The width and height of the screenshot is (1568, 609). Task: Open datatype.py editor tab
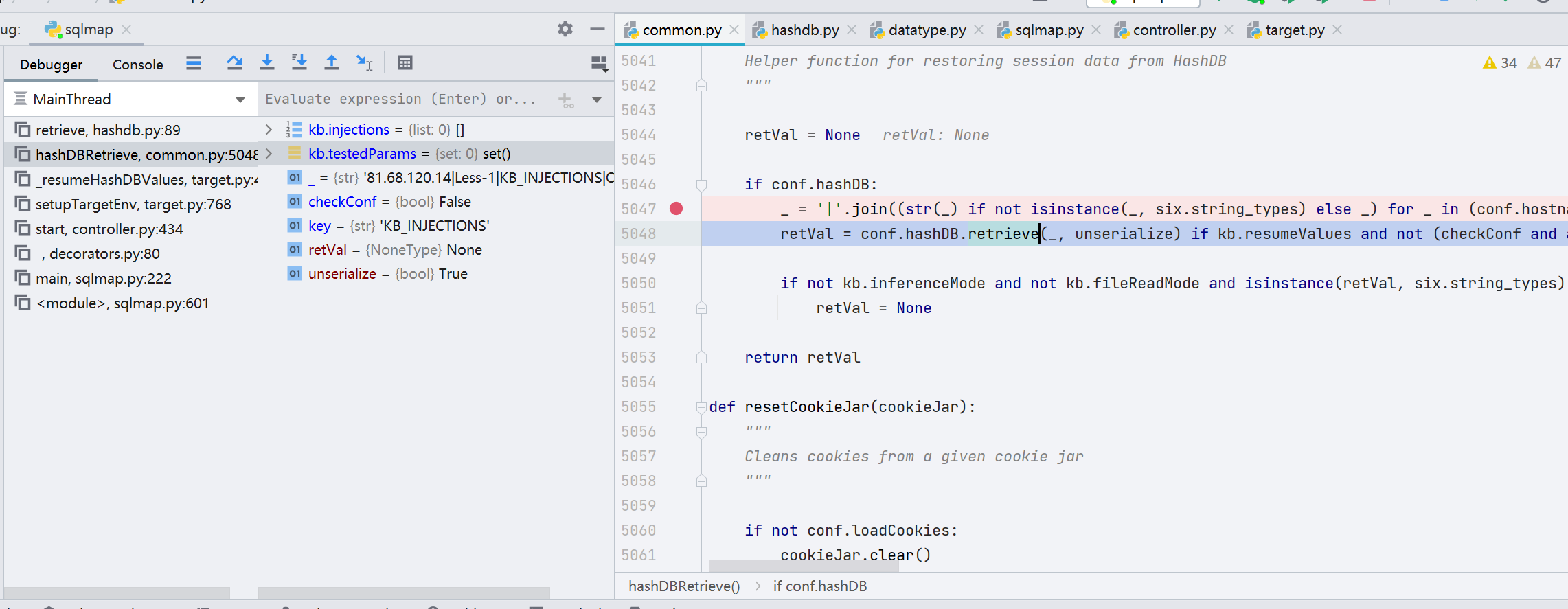click(x=927, y=30)
